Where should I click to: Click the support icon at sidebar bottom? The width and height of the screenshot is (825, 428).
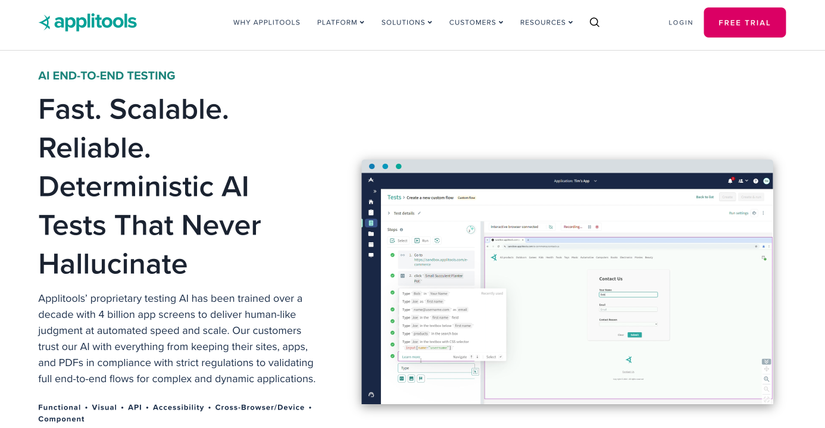(371, 394)
